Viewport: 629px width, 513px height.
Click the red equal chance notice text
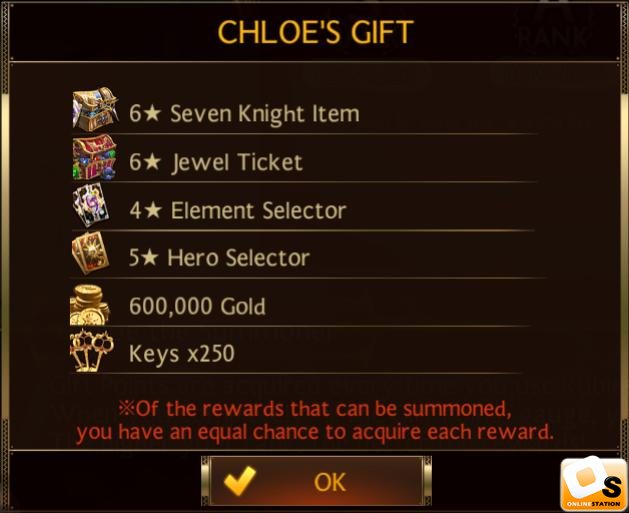click(x=315, y=421)
